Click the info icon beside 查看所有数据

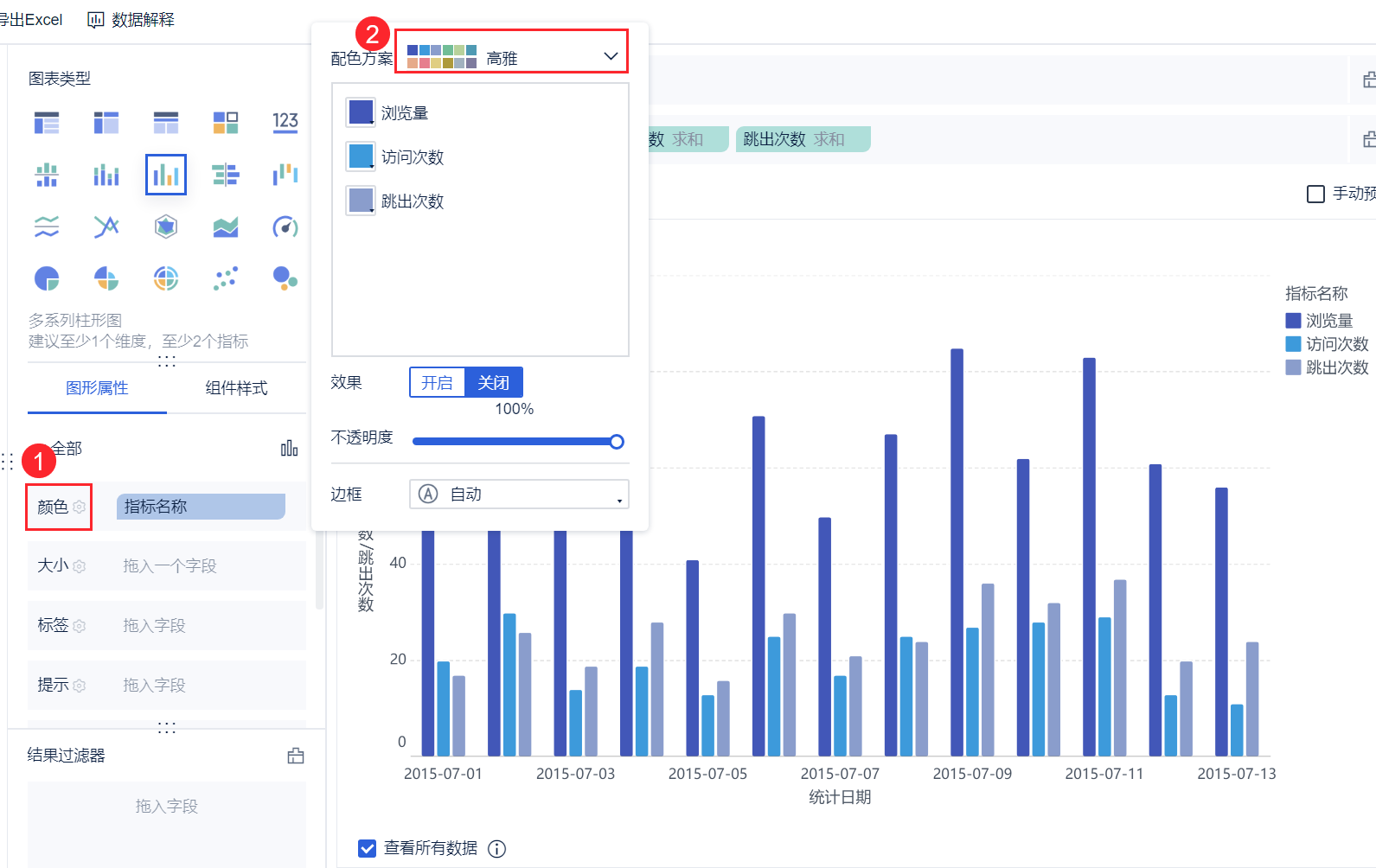pos(496,849)
